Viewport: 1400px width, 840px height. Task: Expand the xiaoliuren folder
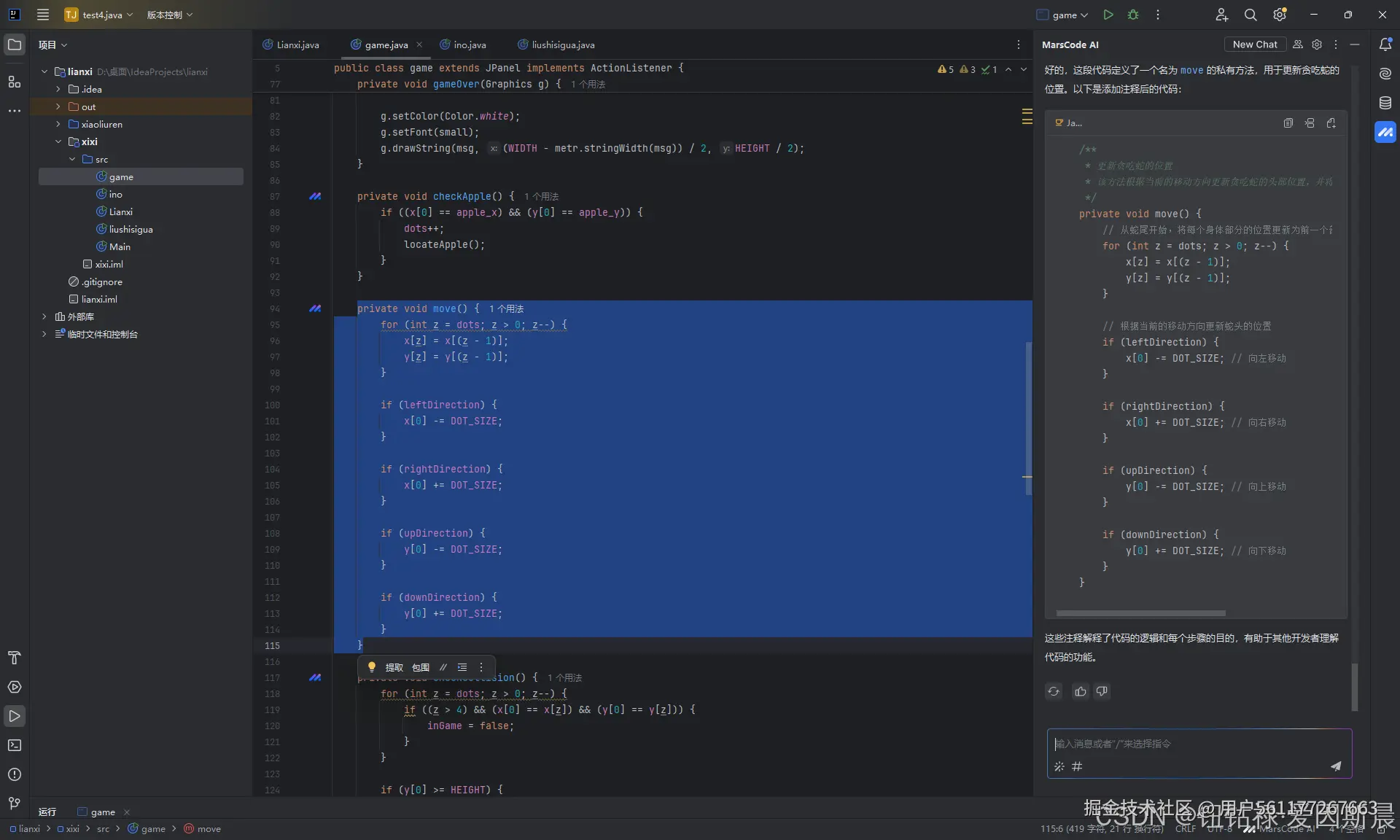click(x=58, y=124)
